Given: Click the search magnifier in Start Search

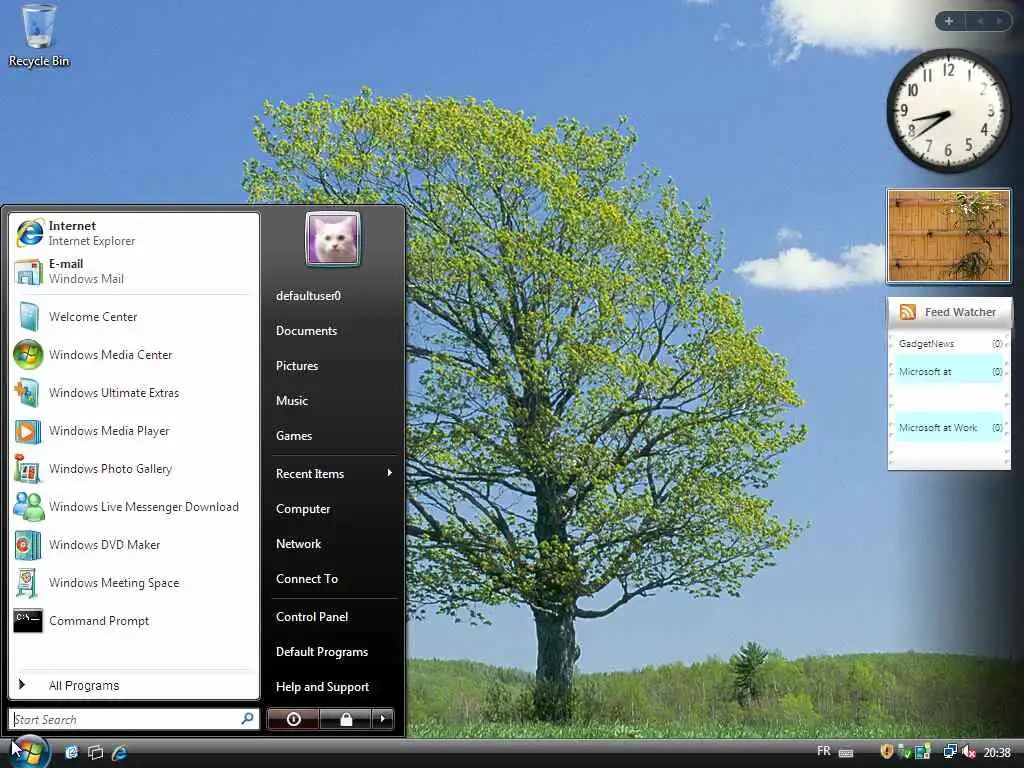Looking at the screenshot, I should (248, 719).
